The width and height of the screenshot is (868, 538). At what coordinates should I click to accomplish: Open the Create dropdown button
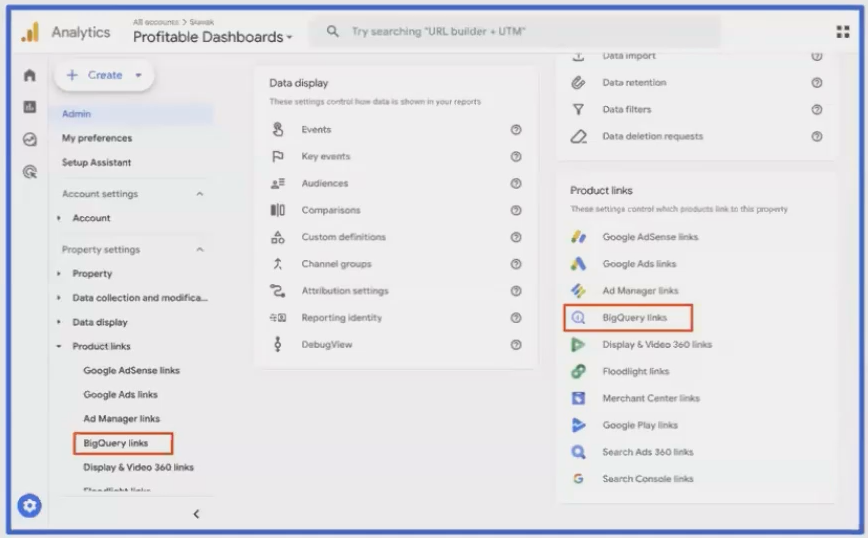[x=104, y=75]
